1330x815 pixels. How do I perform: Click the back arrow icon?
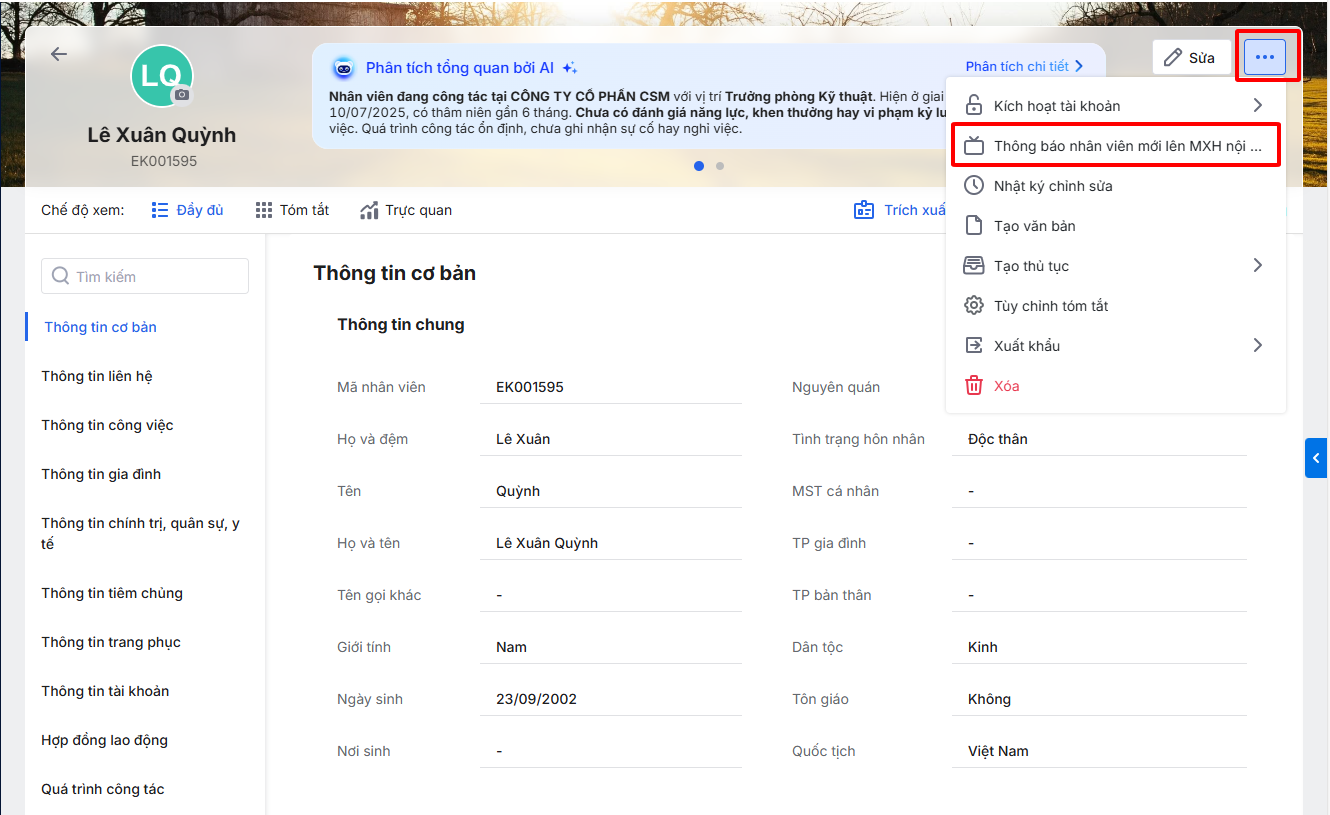pos(59,54)
